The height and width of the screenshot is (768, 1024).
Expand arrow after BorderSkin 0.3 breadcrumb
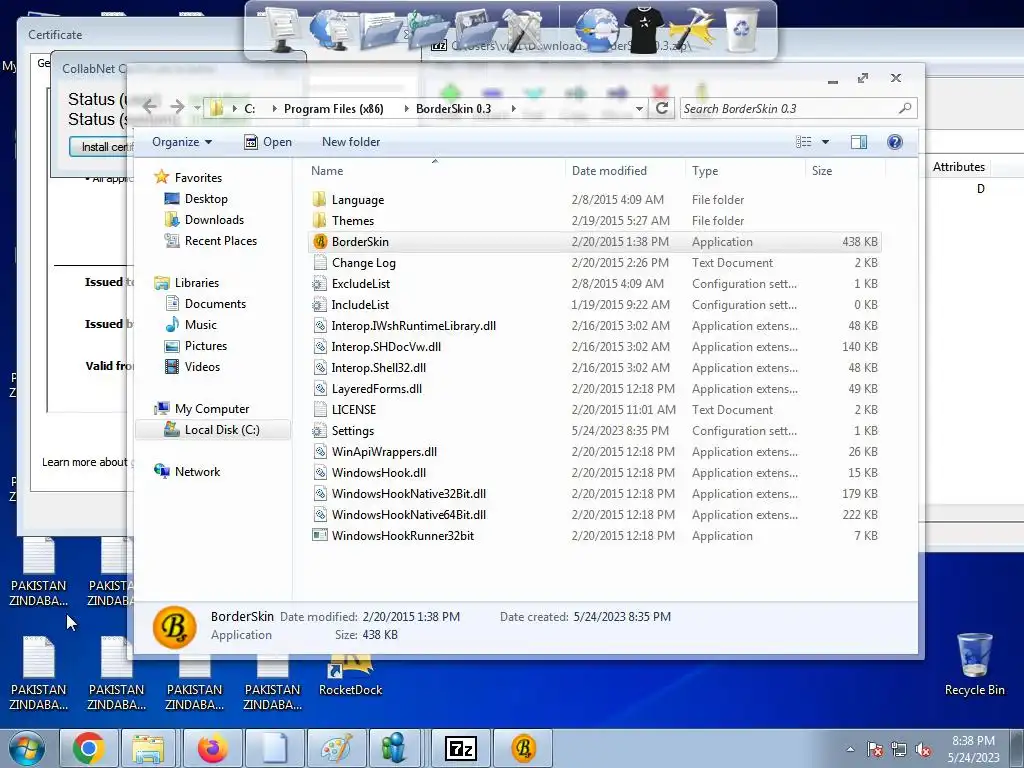click(514, 108)
